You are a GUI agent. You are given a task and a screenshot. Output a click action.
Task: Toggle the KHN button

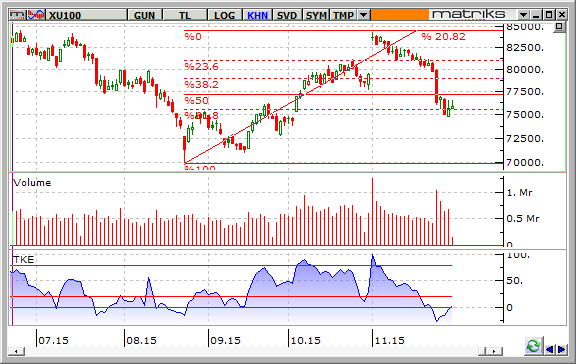(257, 15)
